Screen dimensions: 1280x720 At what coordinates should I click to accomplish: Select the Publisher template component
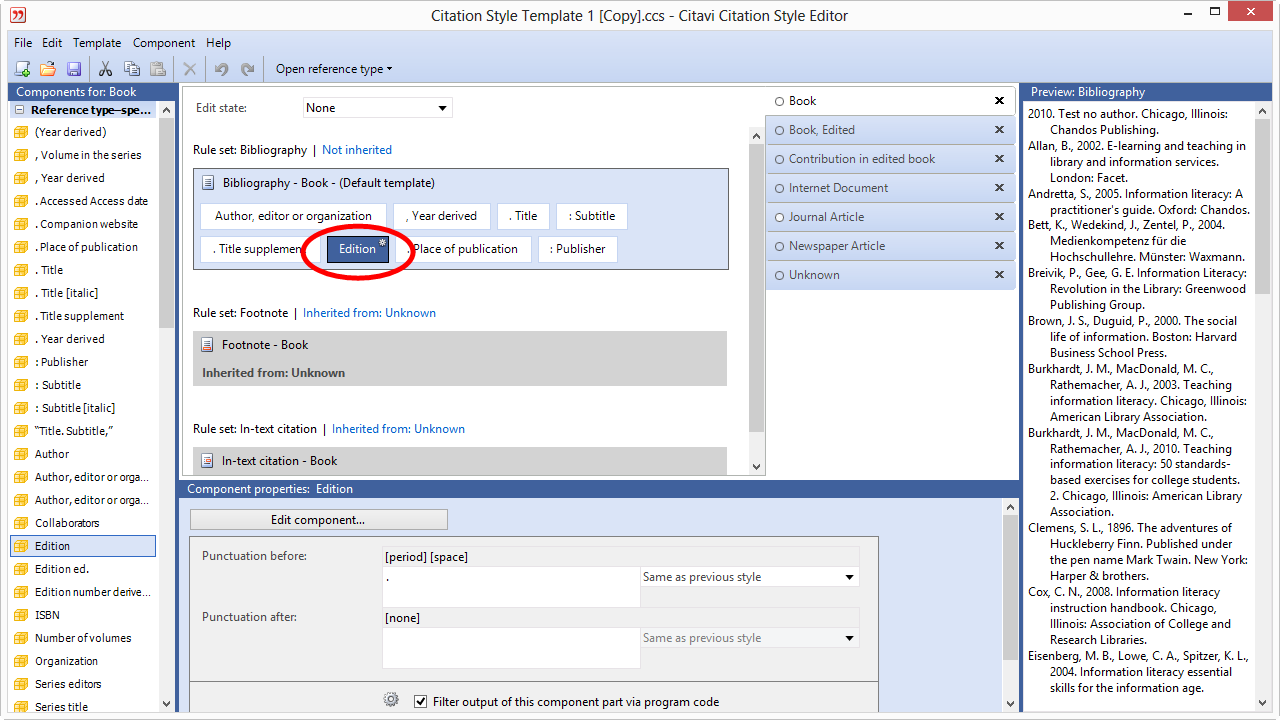[577, 249]
